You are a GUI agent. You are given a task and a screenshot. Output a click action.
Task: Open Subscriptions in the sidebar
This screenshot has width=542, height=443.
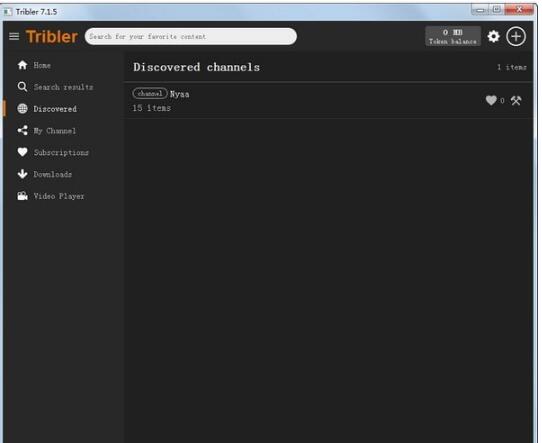coord(61,153)
